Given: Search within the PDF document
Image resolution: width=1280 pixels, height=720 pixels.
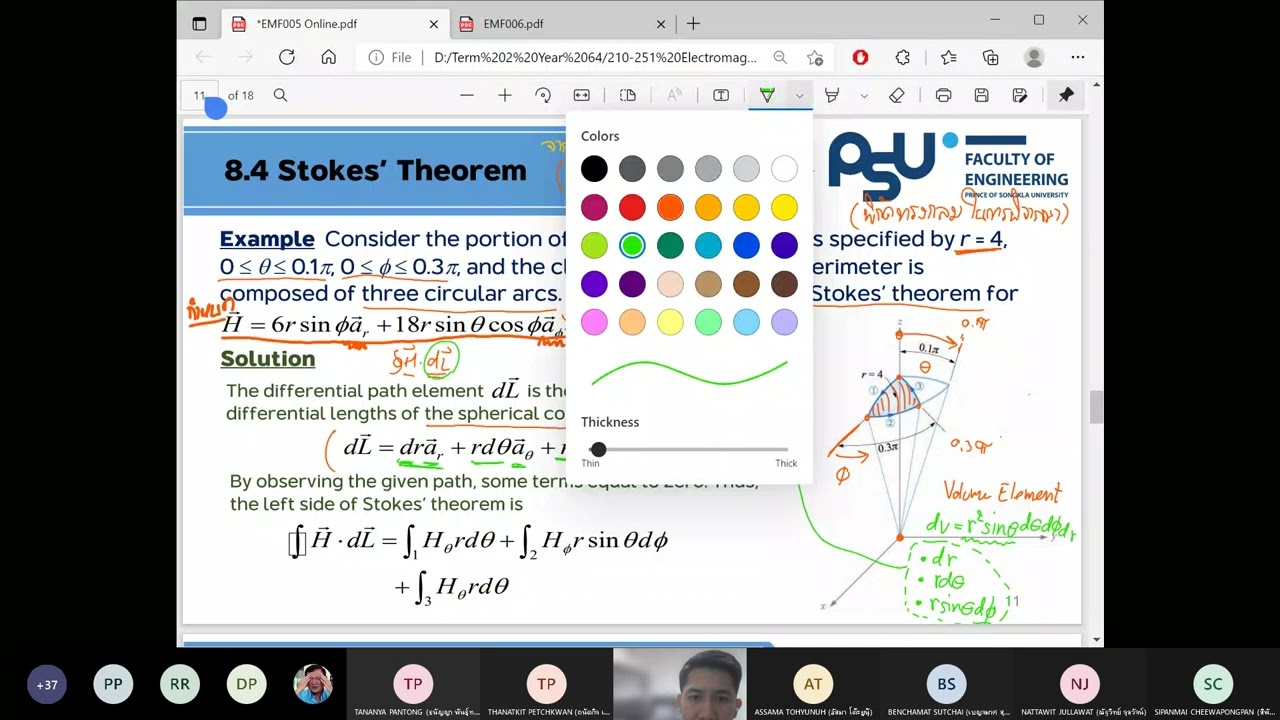Looking at the screenshot, I should pyautogui.click(x=280, y=95).
